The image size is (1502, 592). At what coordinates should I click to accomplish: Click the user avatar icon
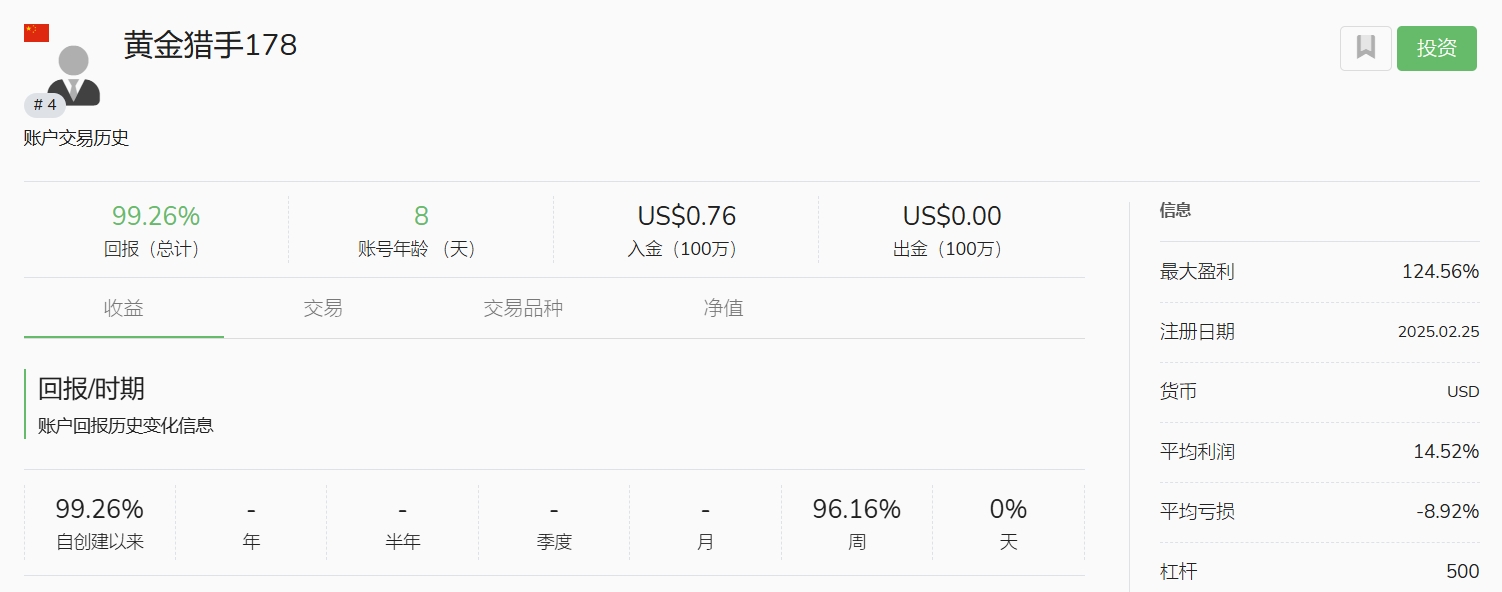coord(74,75)
